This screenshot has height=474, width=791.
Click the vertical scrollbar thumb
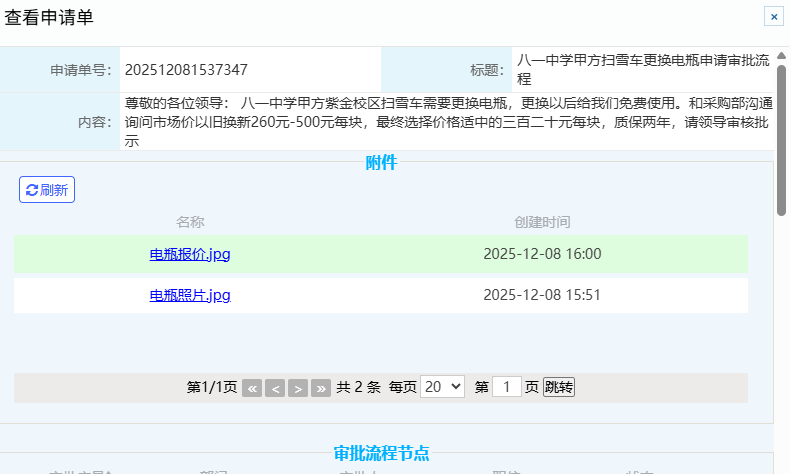point(782,140)
